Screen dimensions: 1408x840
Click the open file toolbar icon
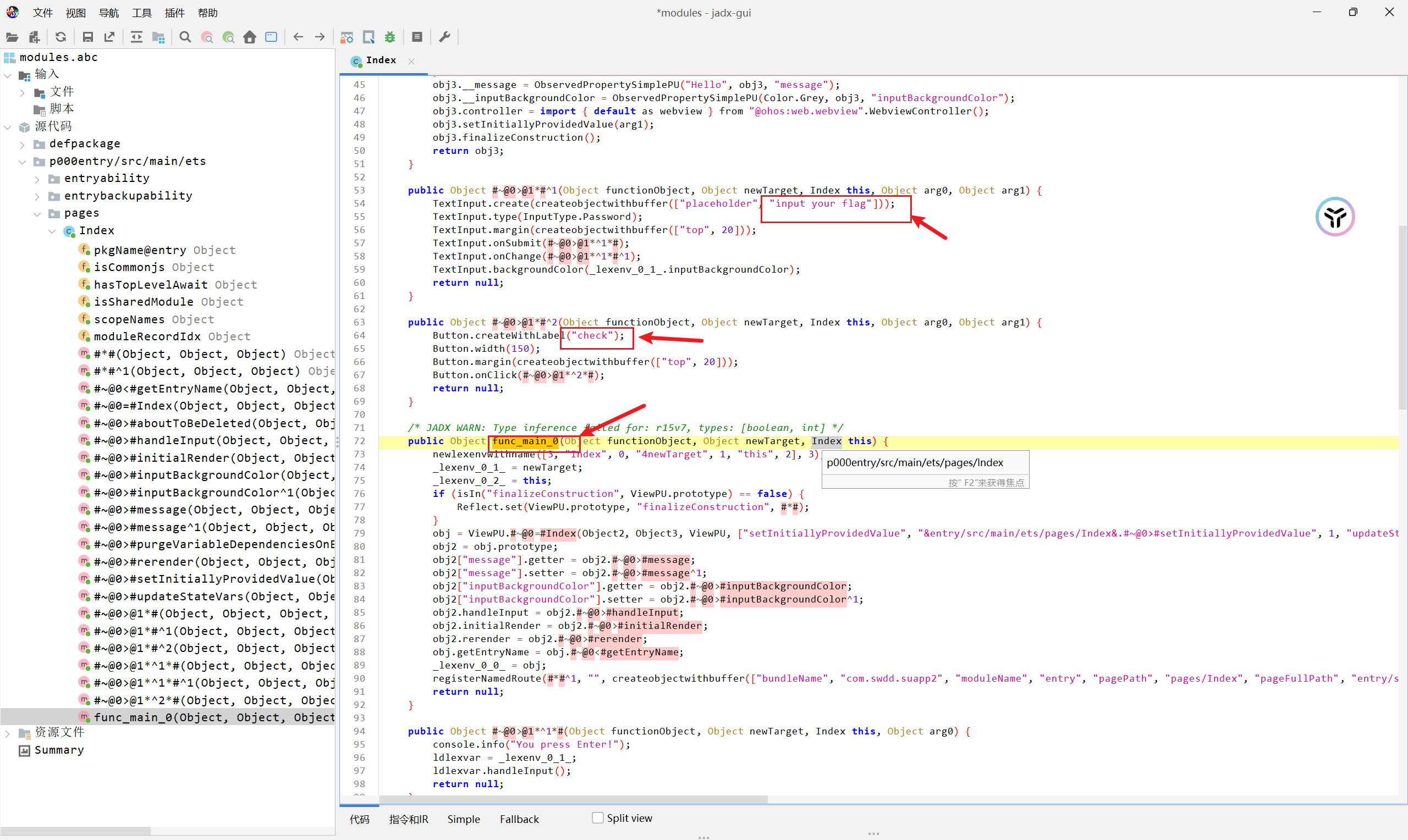pos(12,37)
